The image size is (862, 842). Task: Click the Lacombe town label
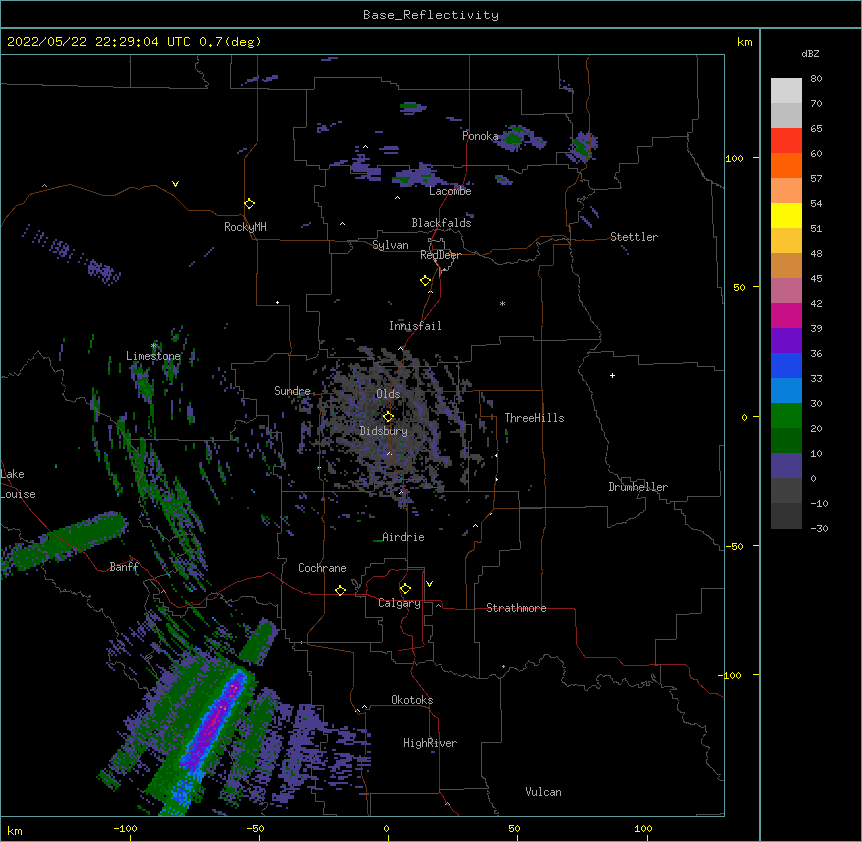coord(450,191)
